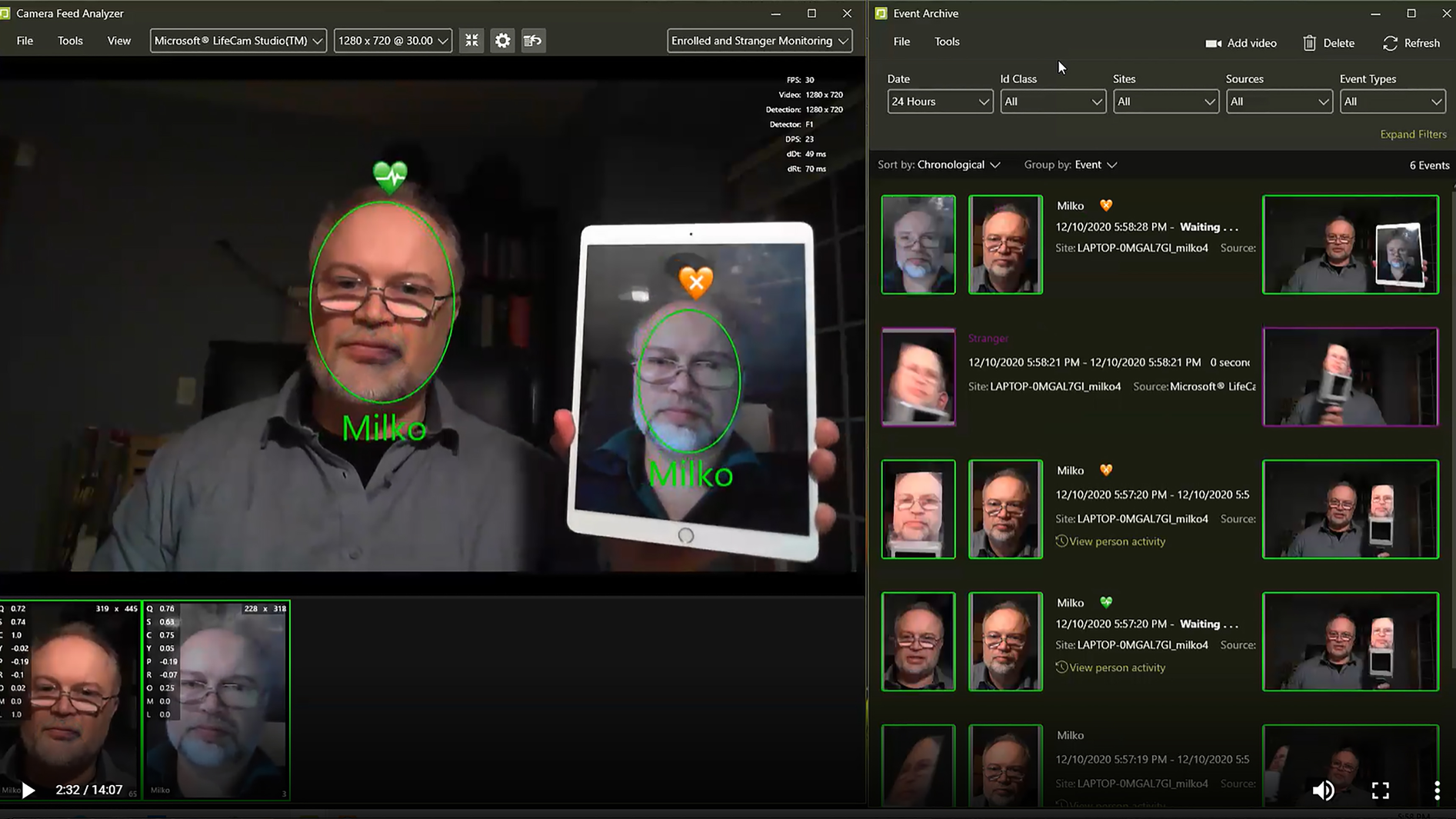Viewport: 1456px width, 819px height.
Task: Click the toolbar icon right of the gear
Action: click(x=533, y=41)
